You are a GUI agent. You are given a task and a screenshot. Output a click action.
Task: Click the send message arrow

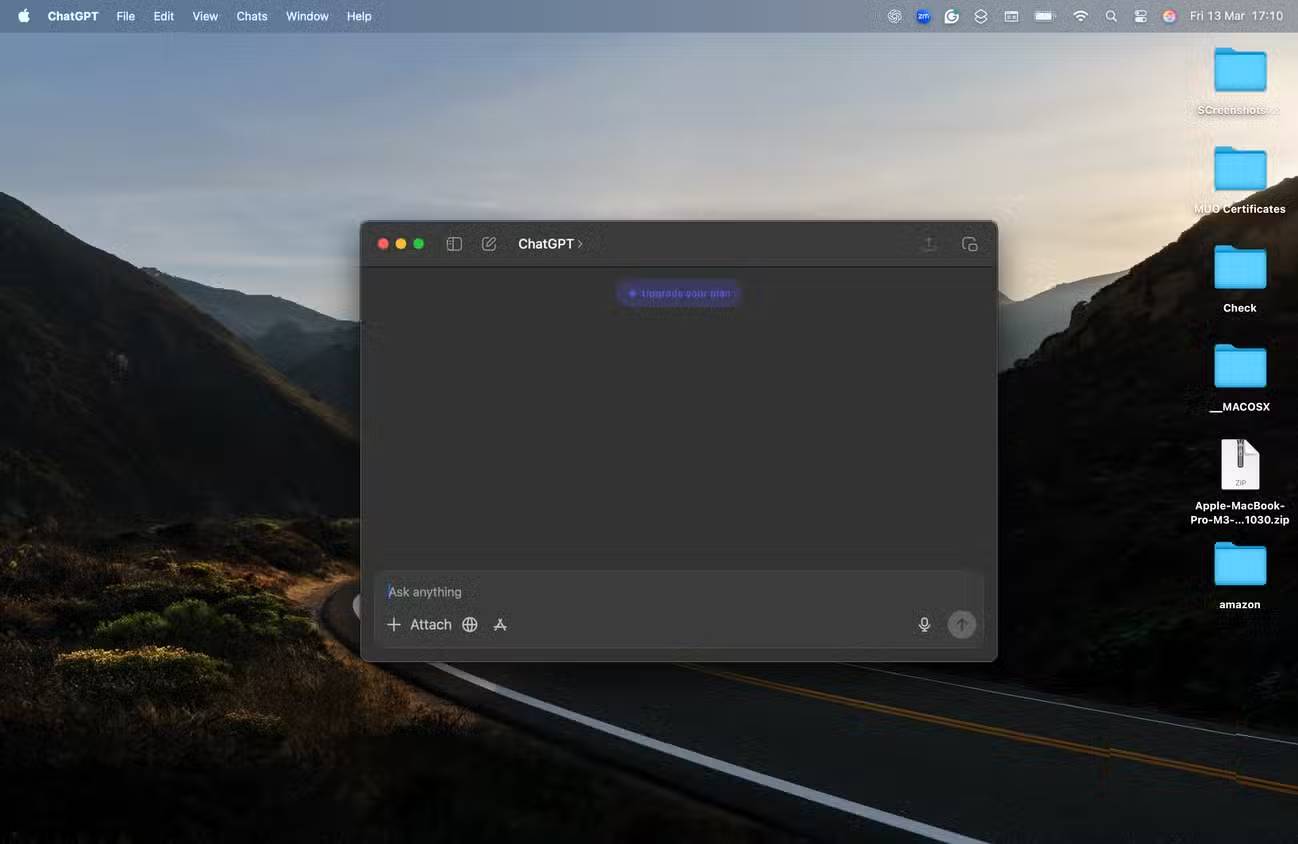961,624
